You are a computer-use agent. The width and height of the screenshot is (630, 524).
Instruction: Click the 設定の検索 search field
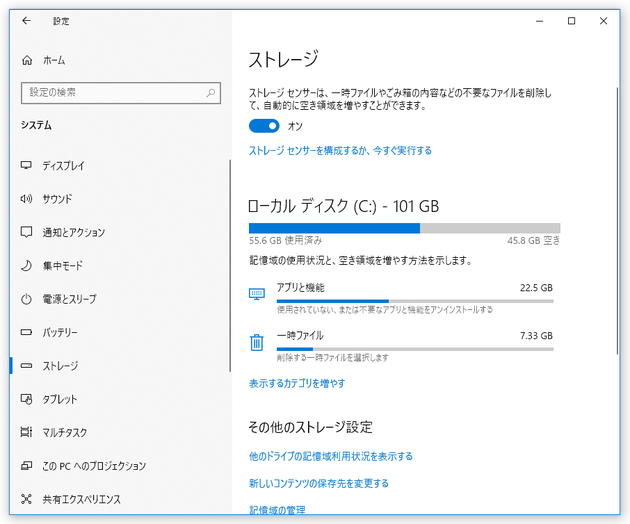[121, 93]
